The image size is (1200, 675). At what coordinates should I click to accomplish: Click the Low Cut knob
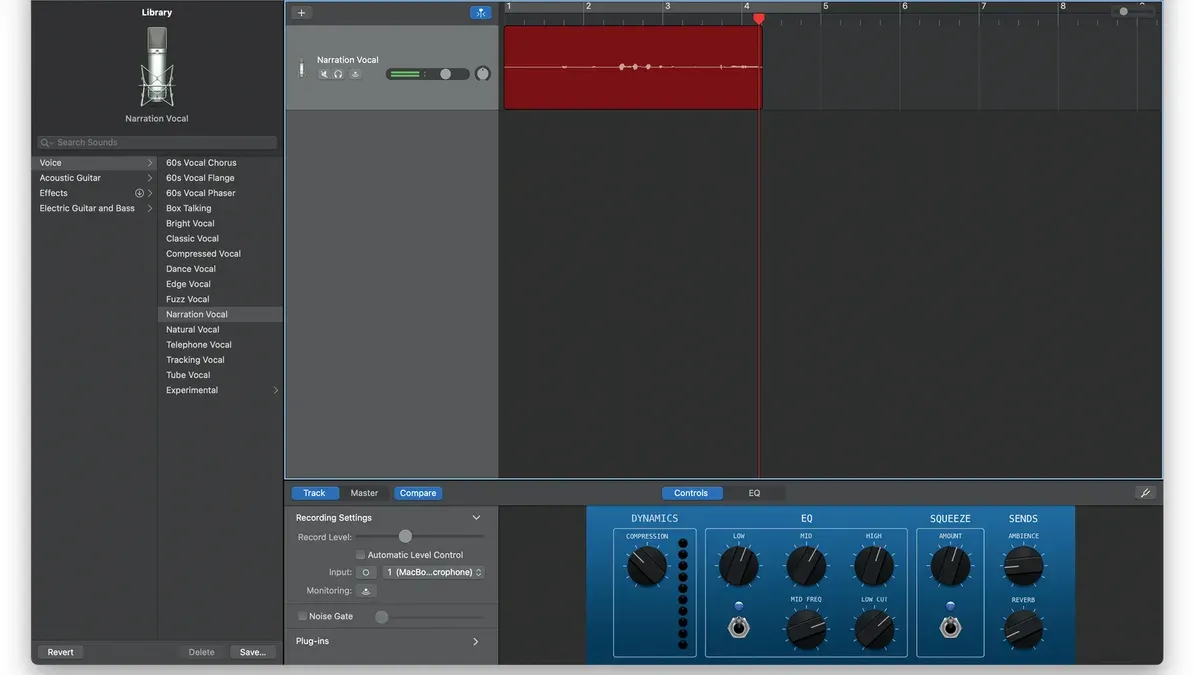click(874, 630)
